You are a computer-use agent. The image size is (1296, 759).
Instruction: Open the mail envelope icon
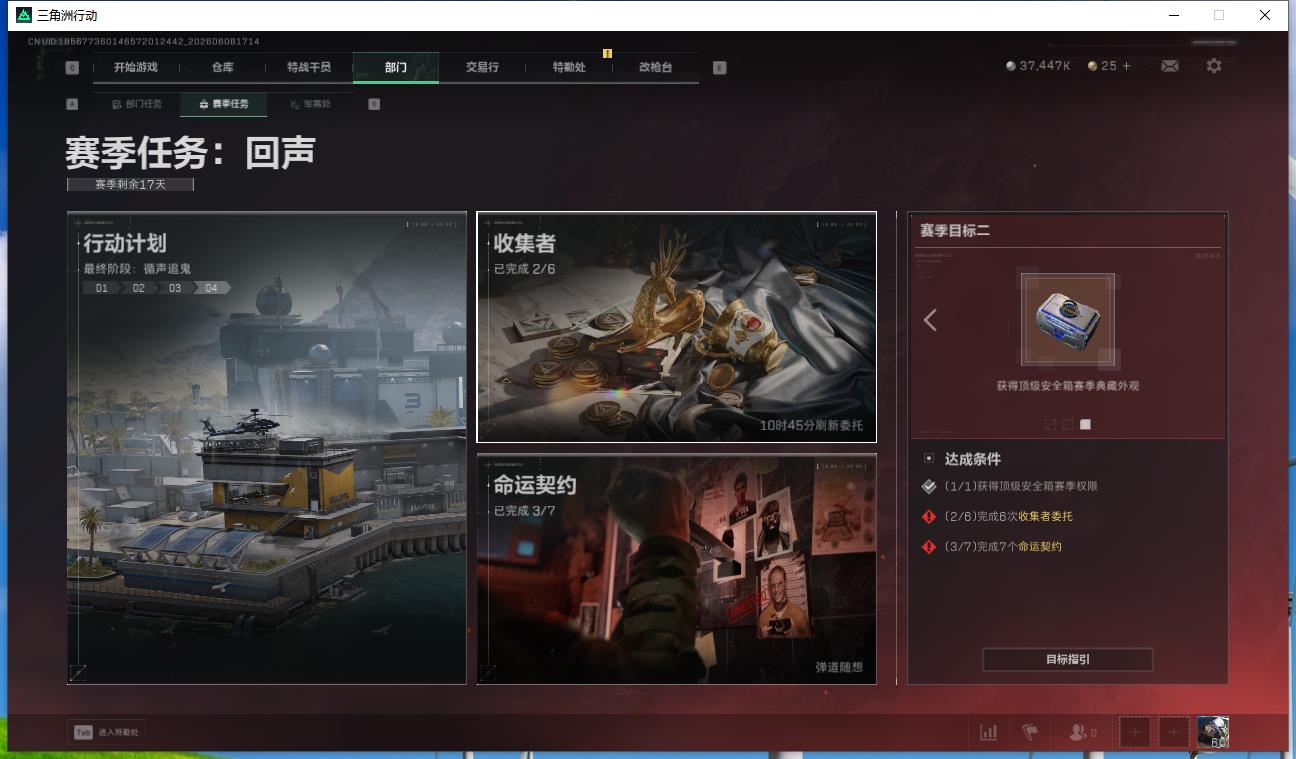[x=1169, y=66]
